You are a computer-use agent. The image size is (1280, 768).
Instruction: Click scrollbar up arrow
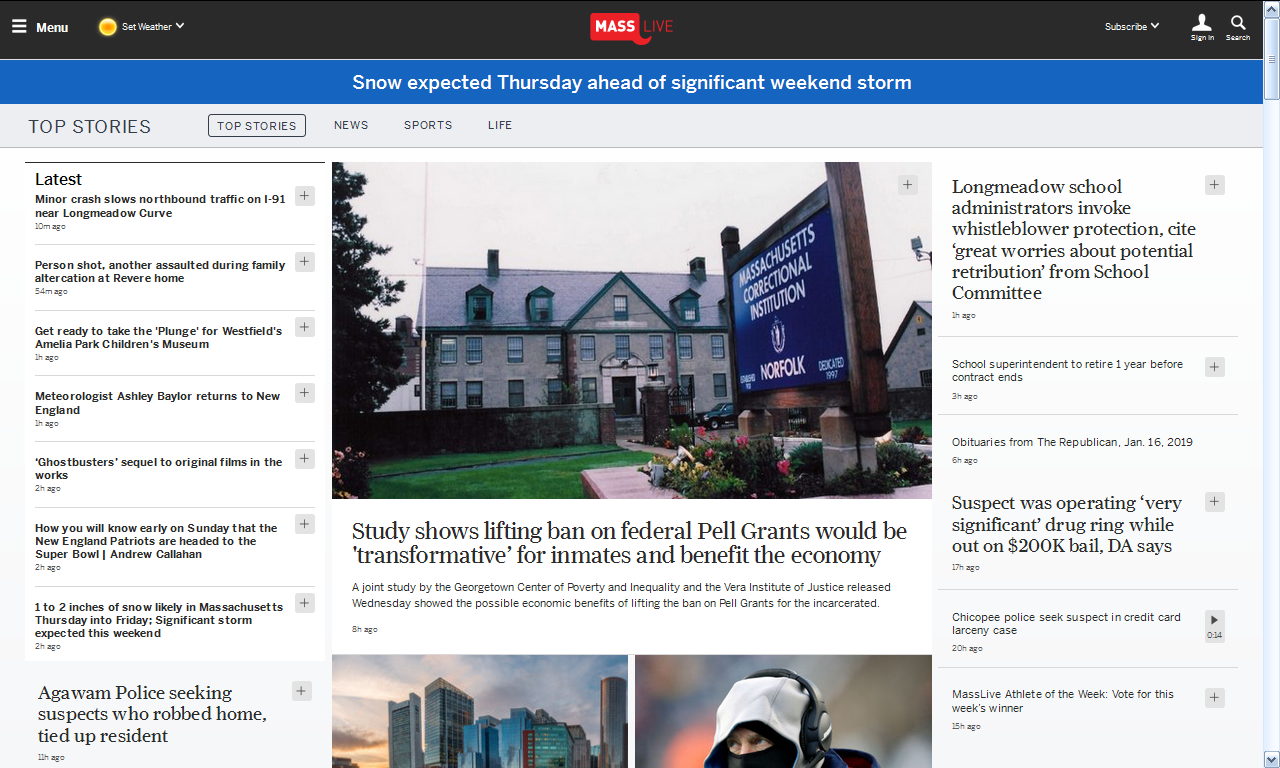click(1271, 8)
